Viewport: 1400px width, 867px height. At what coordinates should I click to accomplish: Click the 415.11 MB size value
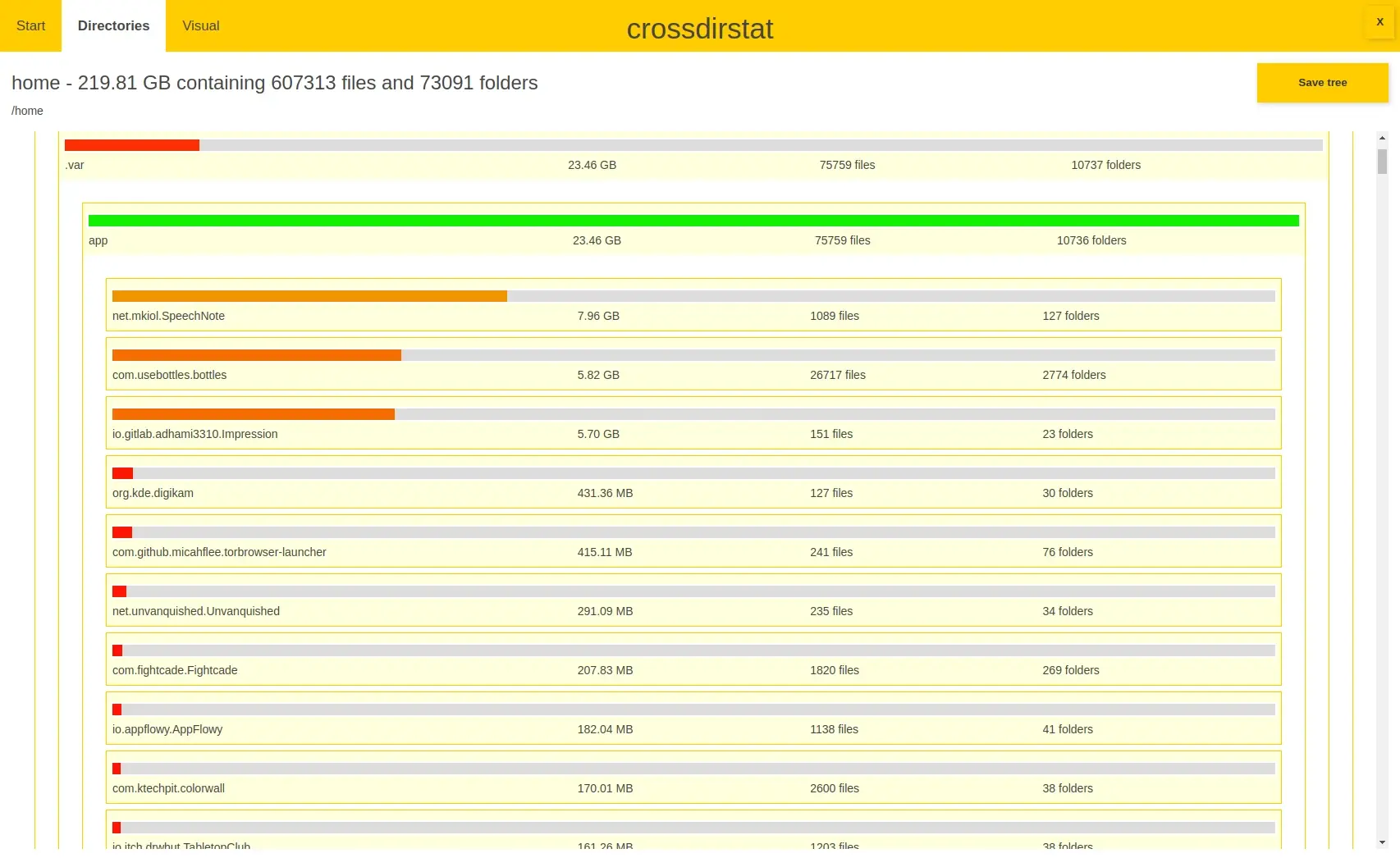point(605,552)
